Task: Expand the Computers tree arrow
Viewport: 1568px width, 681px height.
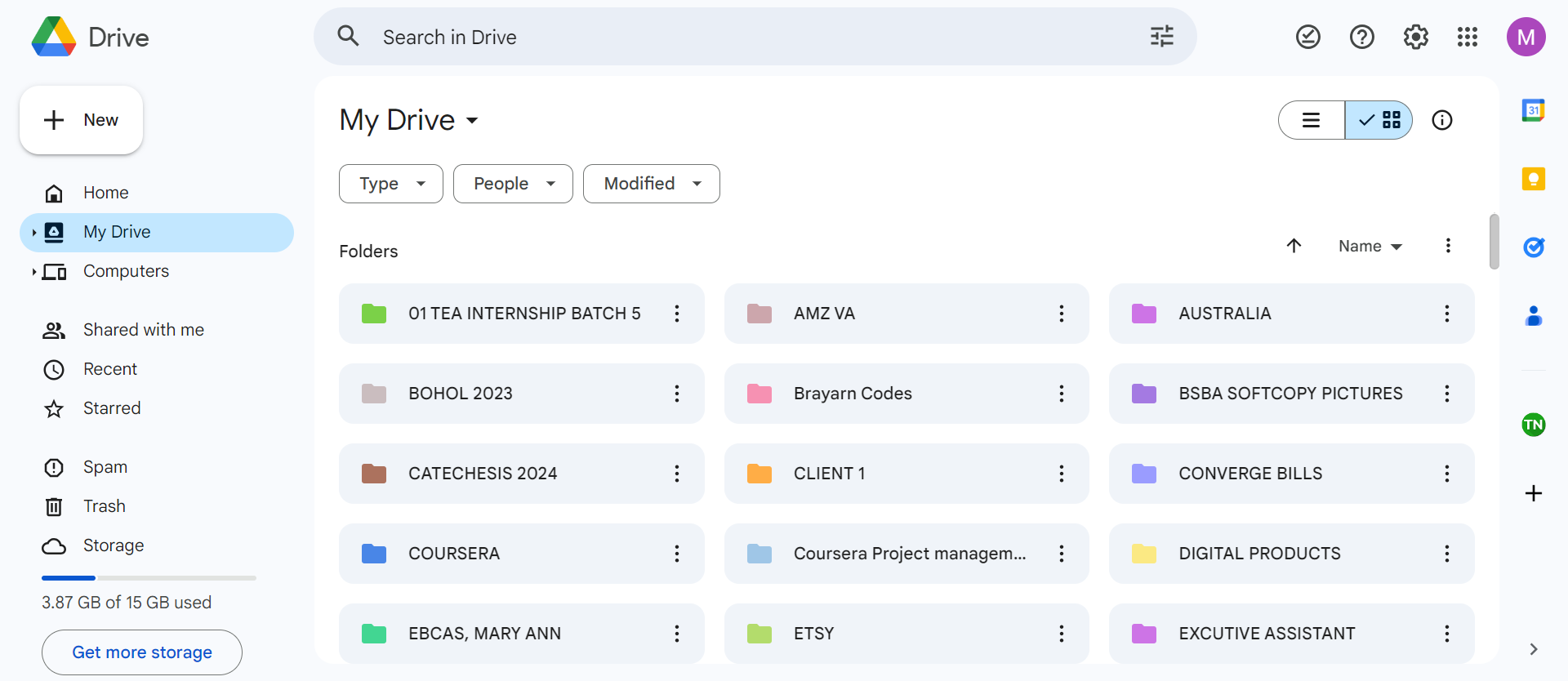Action: pyautogui.click(x=33, y=272)
